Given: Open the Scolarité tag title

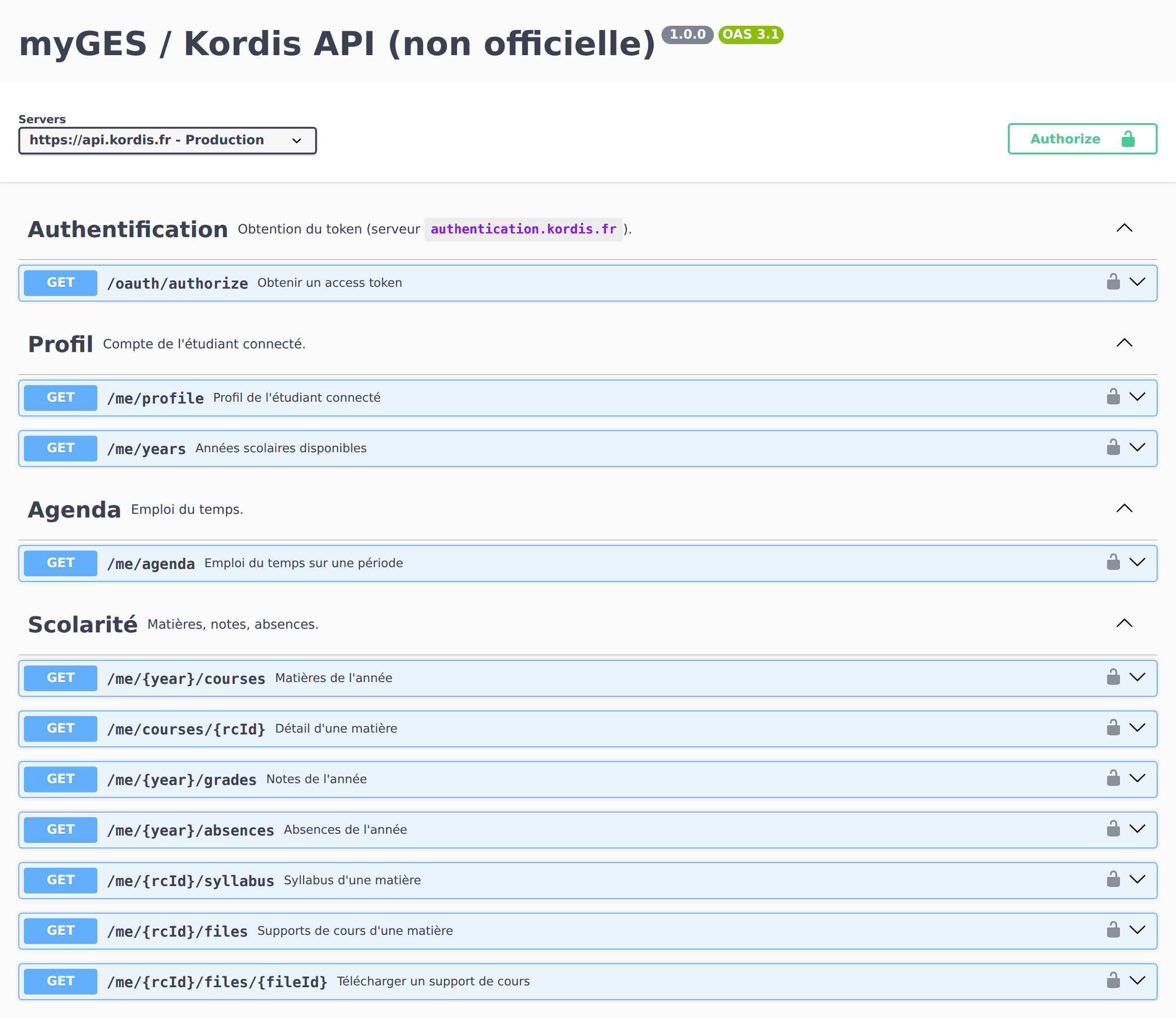Looking at the screenshot, I should click(x=83, y=624).
